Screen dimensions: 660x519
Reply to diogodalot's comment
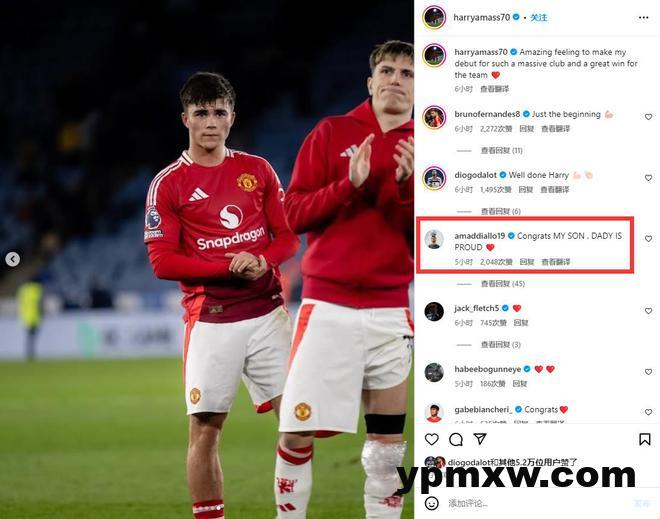pyautogui.click(x=526, y=190)
